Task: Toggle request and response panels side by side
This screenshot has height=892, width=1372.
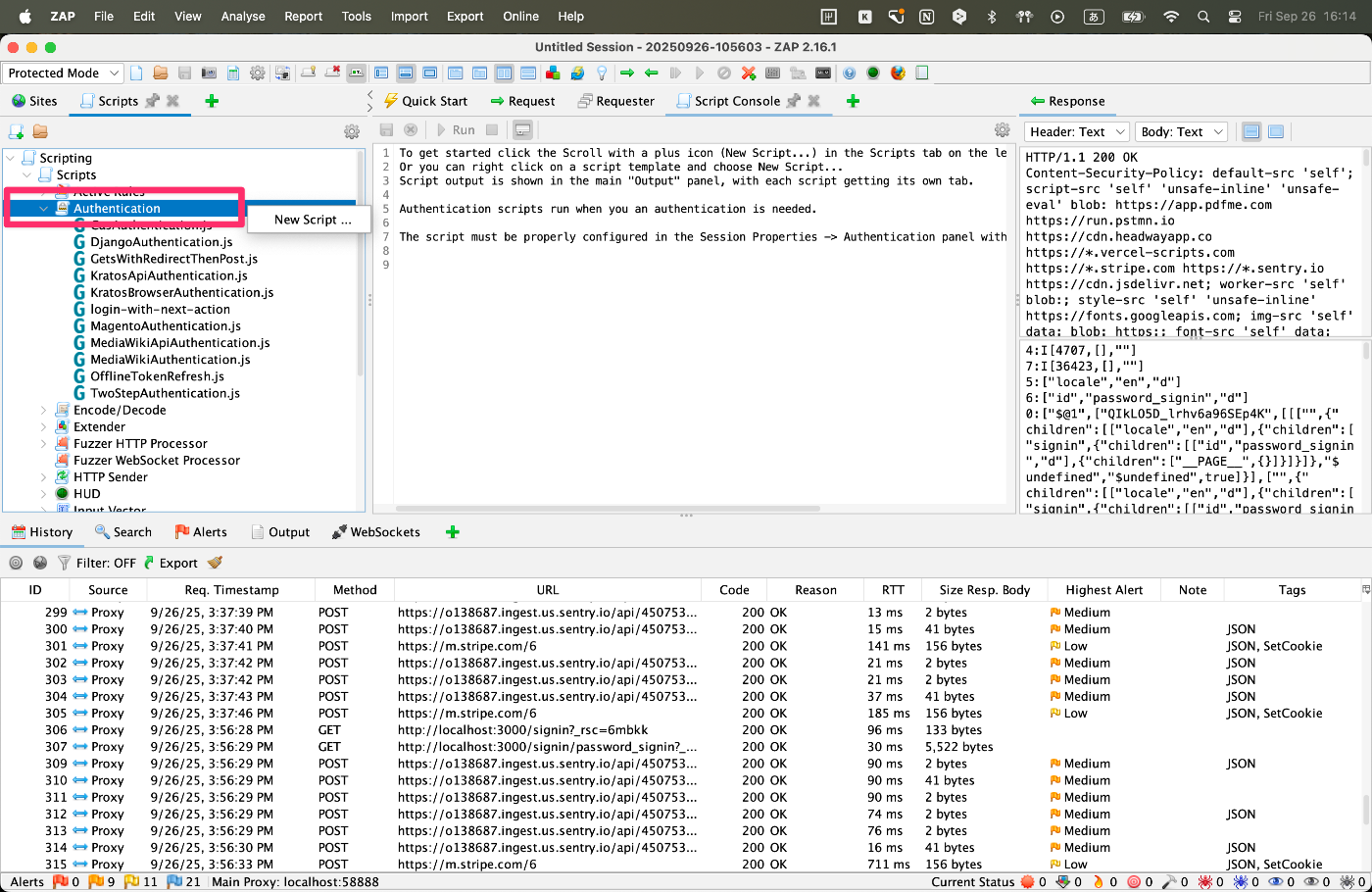Action: pos(504,74)
